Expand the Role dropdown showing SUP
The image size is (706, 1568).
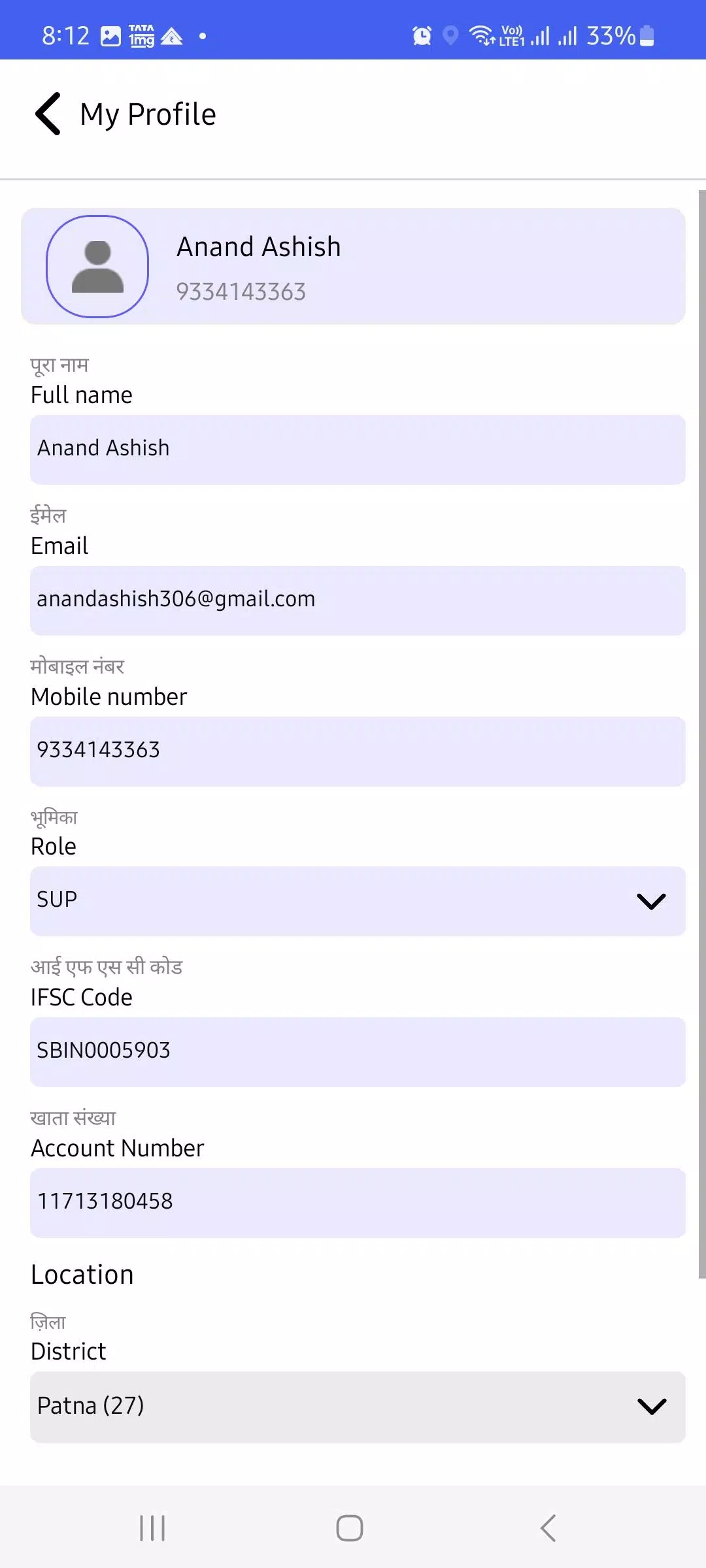coord(358,901)
